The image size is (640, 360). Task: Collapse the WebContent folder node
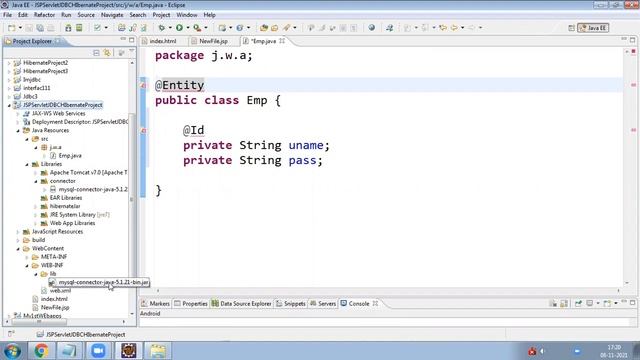[18, 249]
